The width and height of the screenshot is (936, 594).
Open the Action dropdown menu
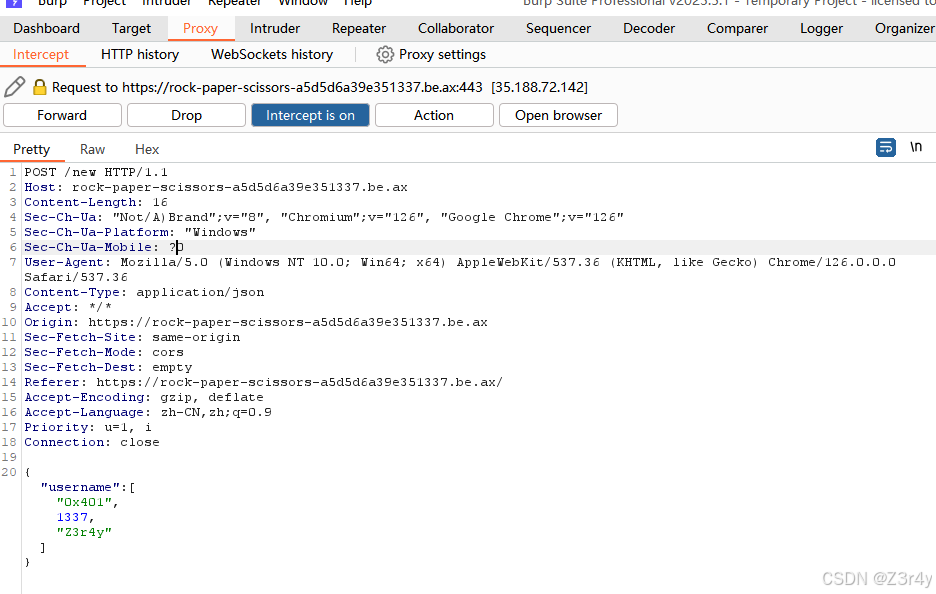(434, 115)
